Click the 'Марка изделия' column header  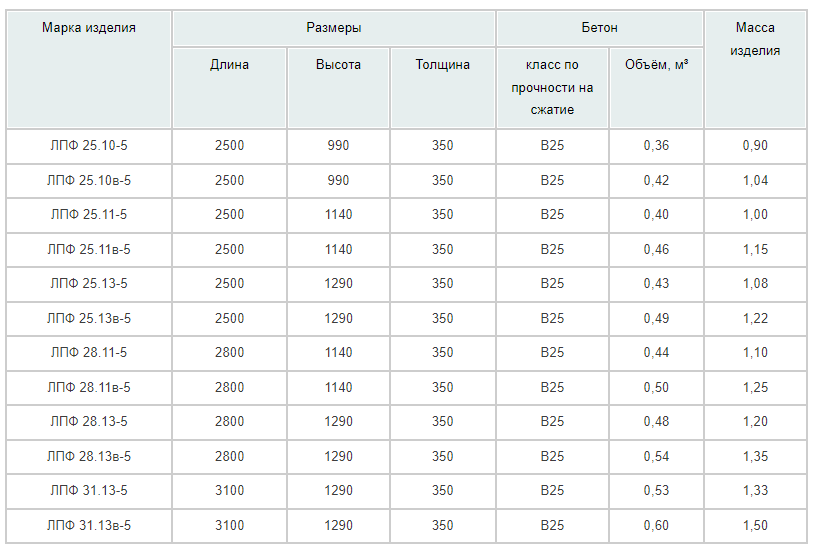[x=89, y=28]
